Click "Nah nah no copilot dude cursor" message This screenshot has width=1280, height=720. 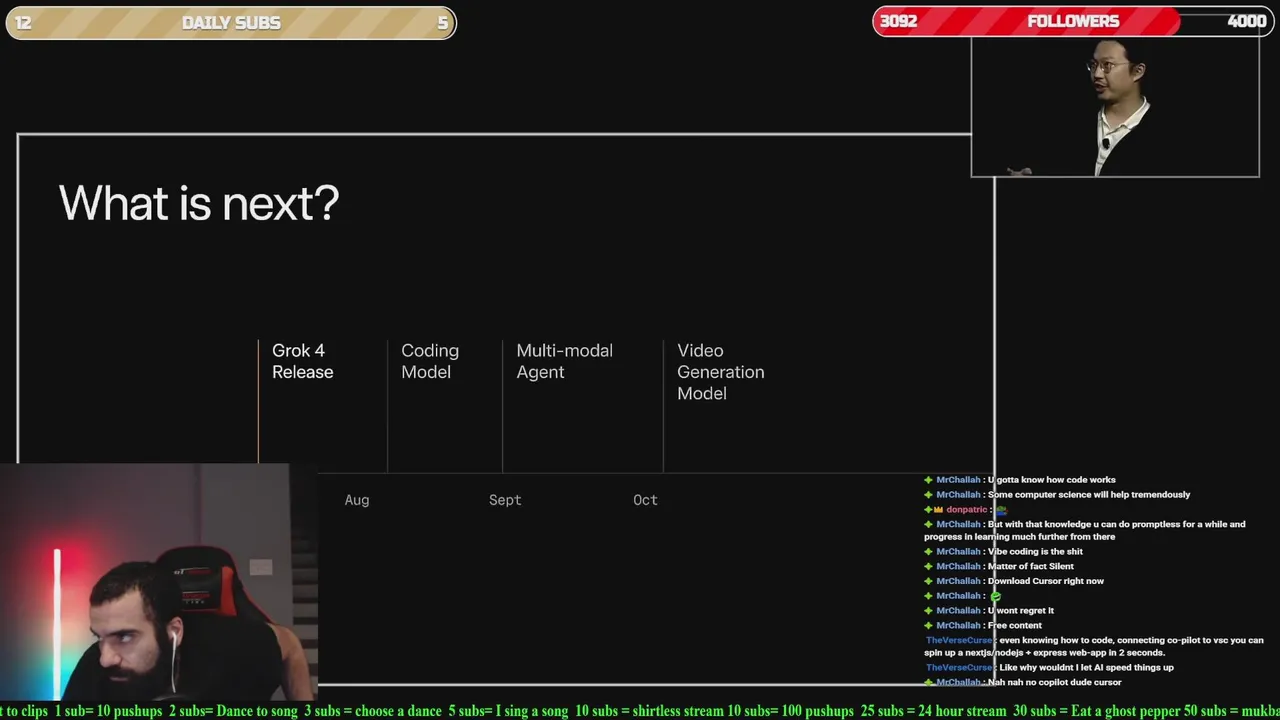(1054, 683)
